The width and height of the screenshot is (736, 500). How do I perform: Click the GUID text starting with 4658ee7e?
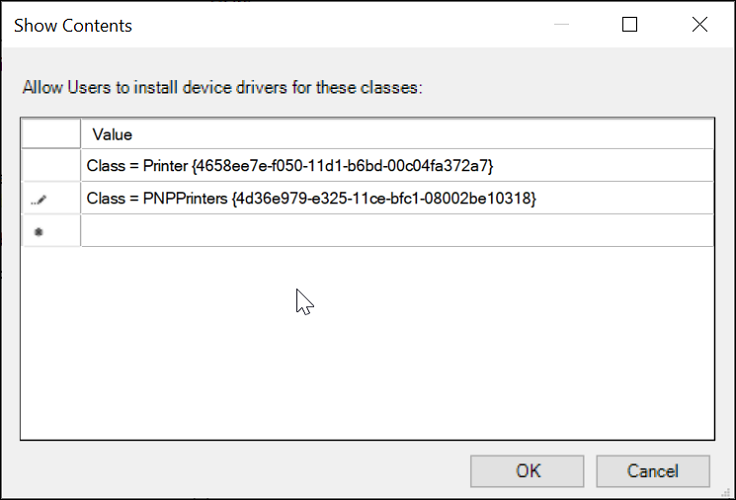tap(342, 166)
